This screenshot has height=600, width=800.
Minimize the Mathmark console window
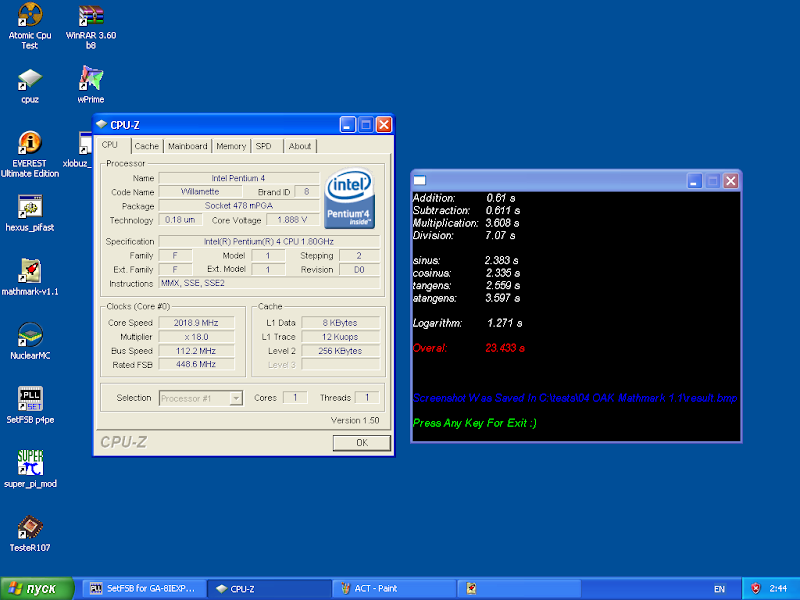[694, 181]
